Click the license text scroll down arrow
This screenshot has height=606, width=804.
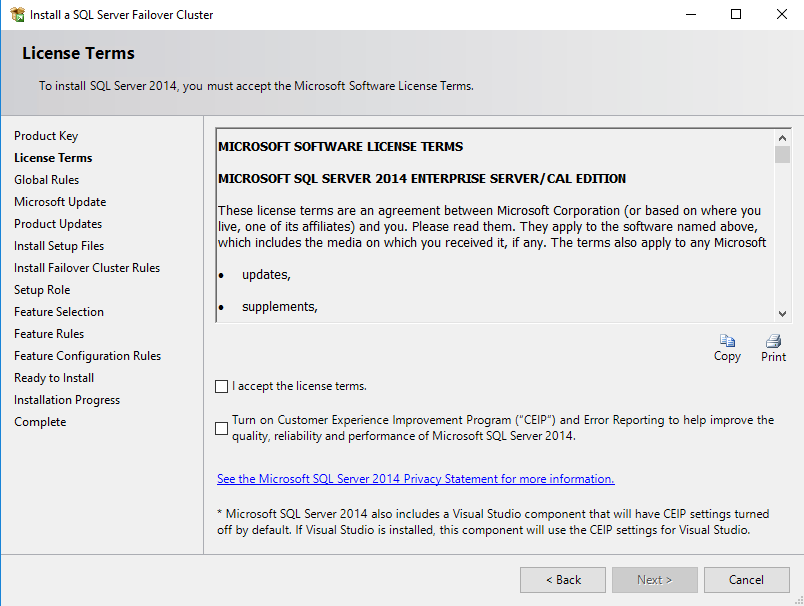tap(782, 313)
